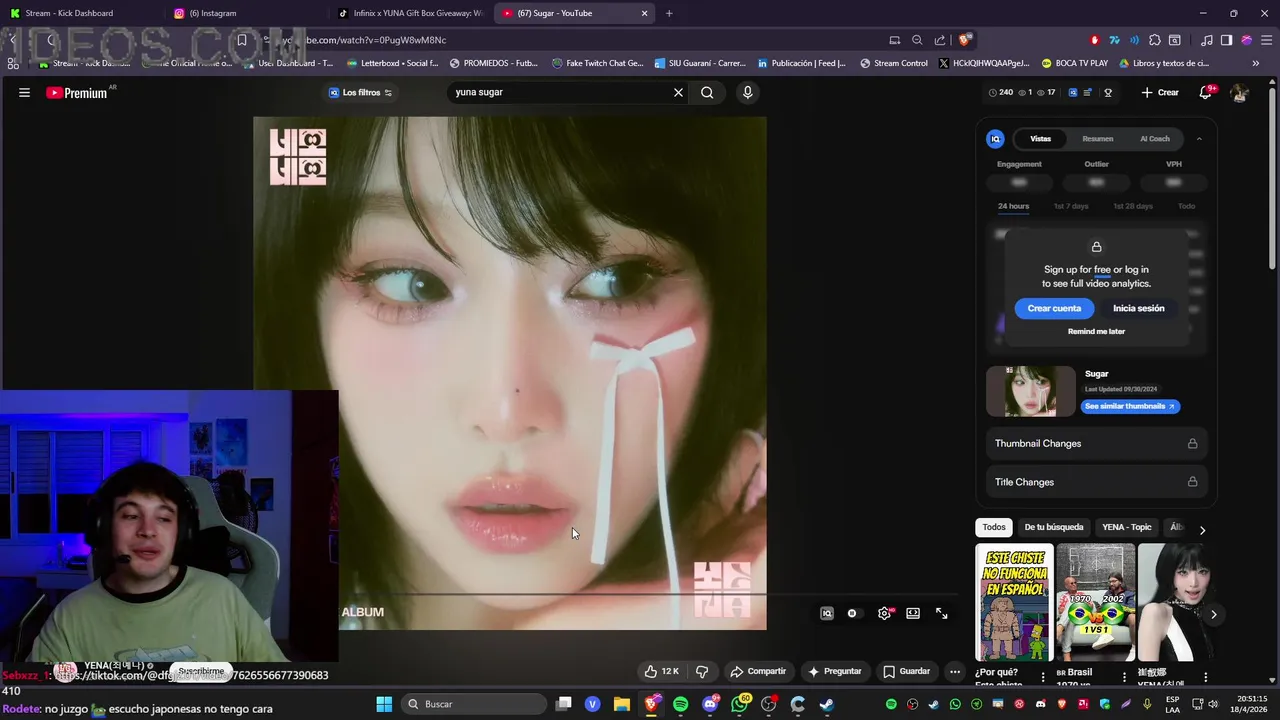This screenshot has height=720, width=1280.
Task: Share the video via Compartir
Action: (758, 671)
